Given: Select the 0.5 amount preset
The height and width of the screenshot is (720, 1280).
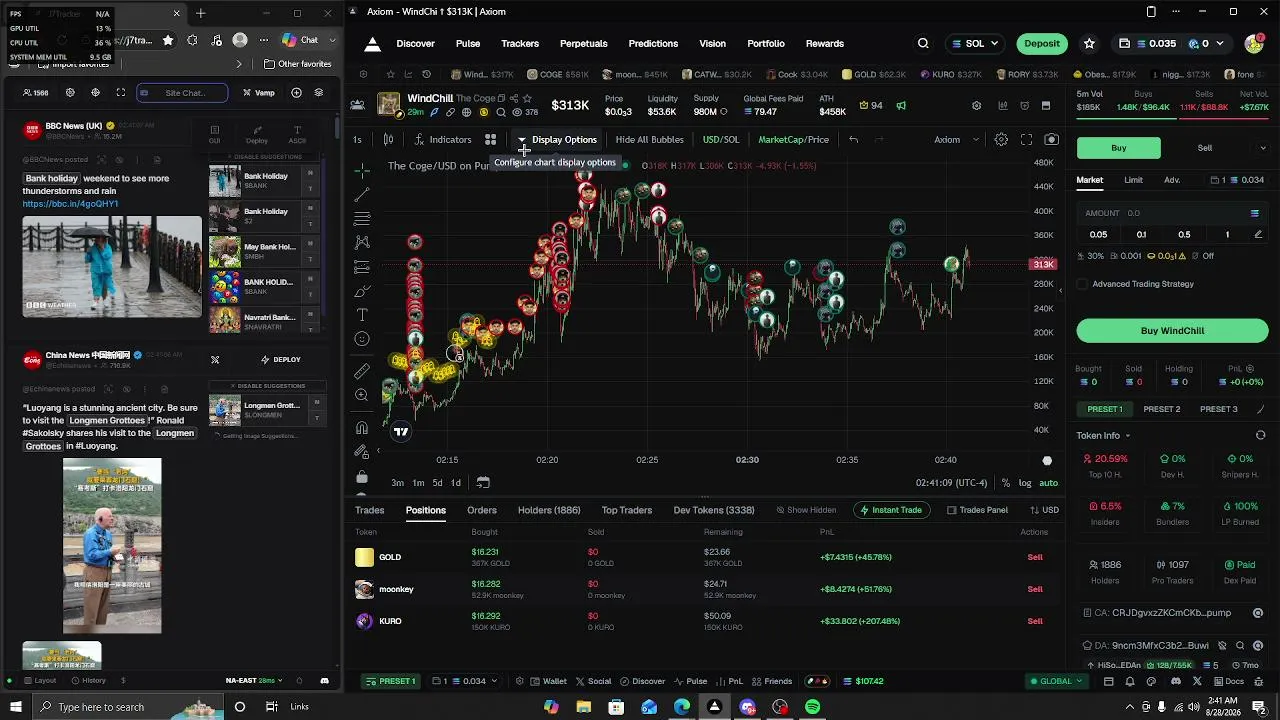Looking at the screenshot, I should pos(1184,235).
